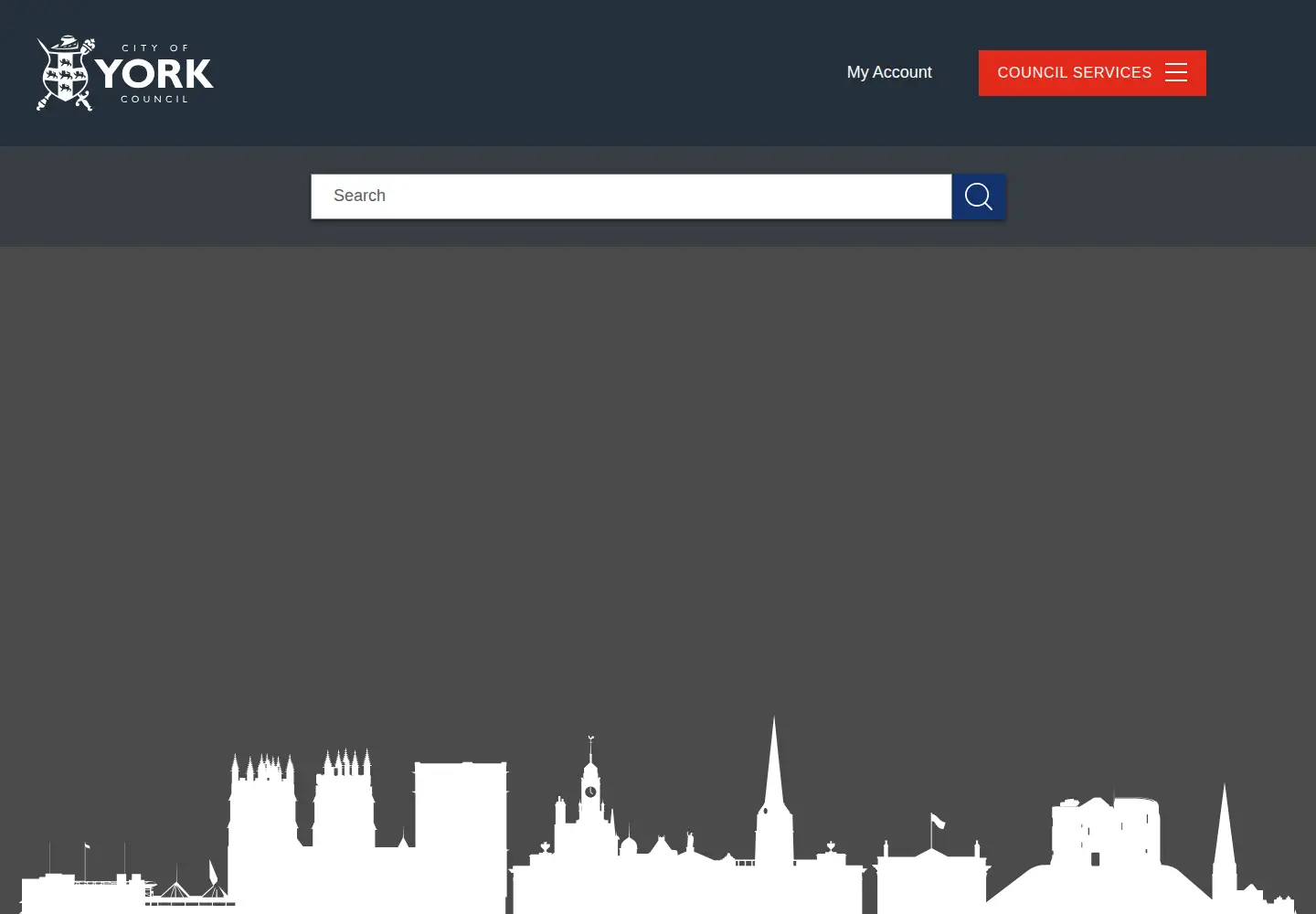Screen dimensions: 1316x914
Task: Focus the Search input field
Action: (x=631, y=197)
